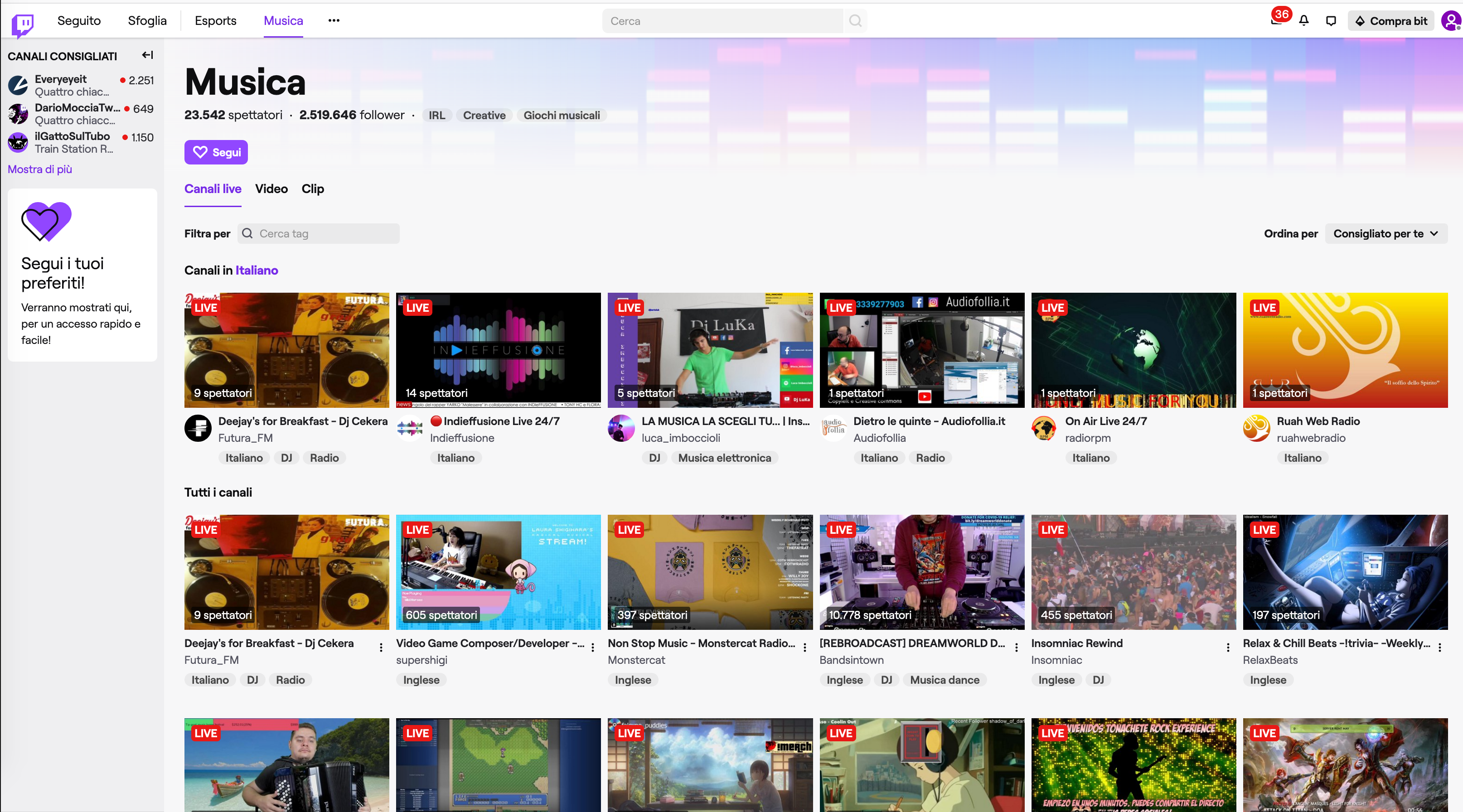
Task: Go to the Esports tab
Action: point(215,20)
